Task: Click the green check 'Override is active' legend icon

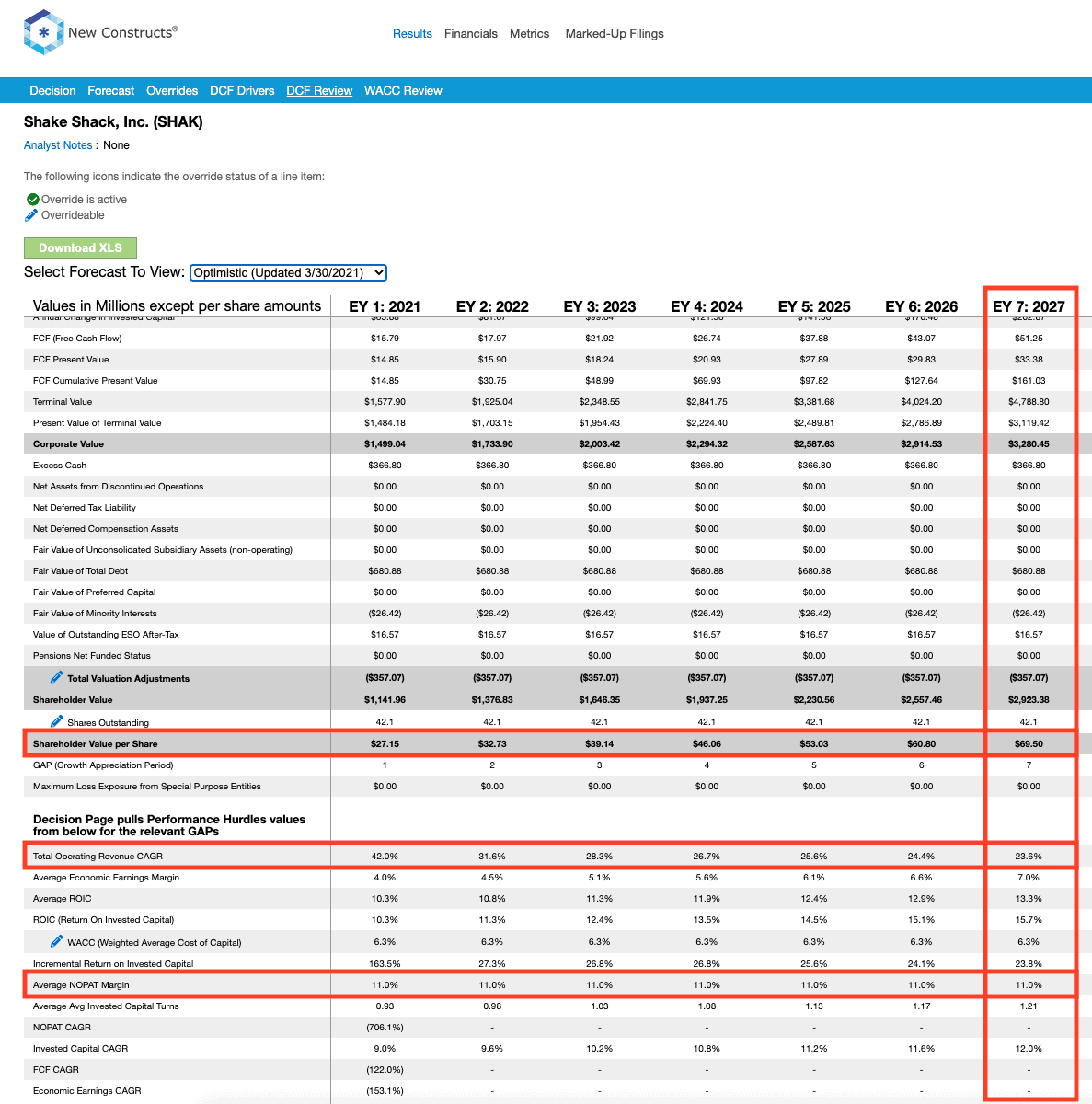Action: point(32,200)
